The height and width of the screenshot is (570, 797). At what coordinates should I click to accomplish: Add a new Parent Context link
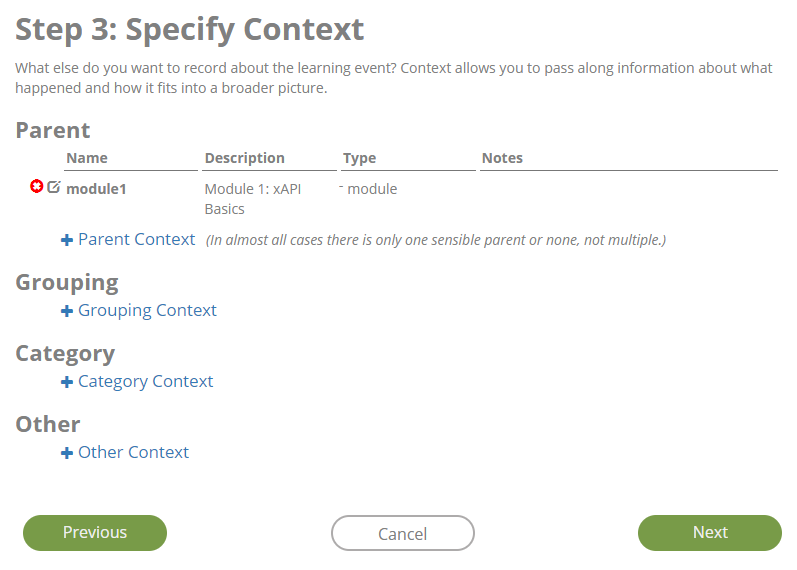click(x=136, y=239)
